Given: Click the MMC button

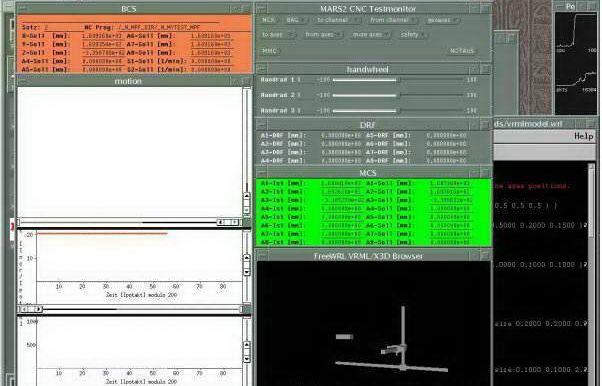Looking at the screenshot, I should pyautogui.click(x=270, y=51).
